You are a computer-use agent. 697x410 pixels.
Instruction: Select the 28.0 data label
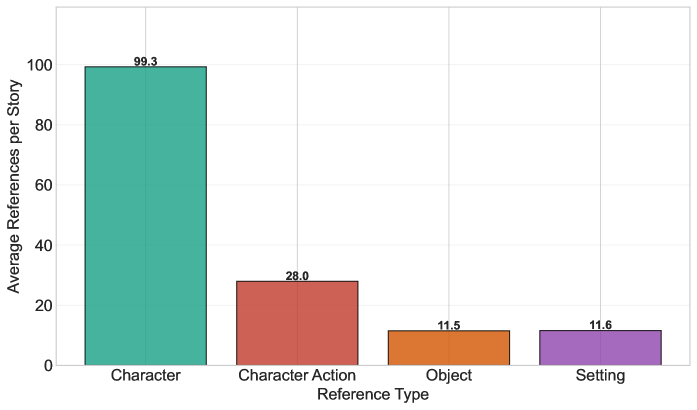pyautogui.click(x=297, y=276)
